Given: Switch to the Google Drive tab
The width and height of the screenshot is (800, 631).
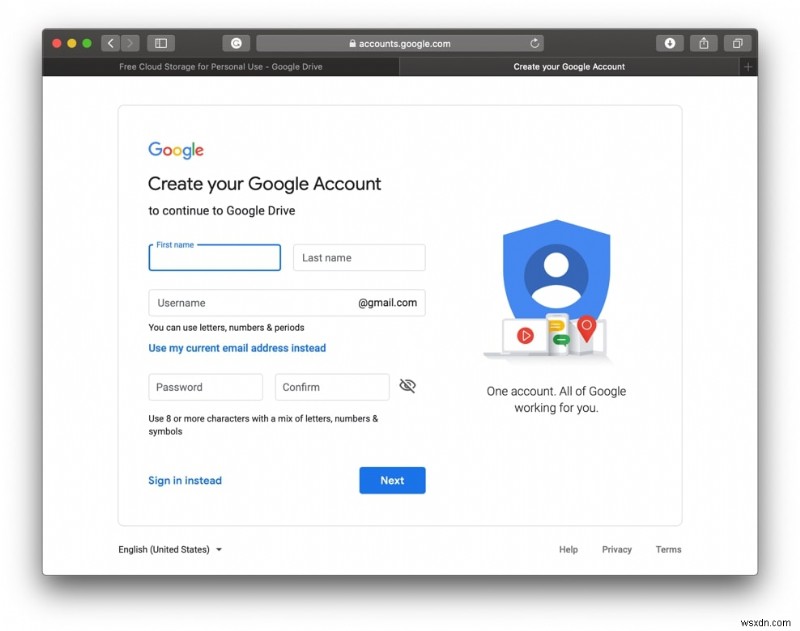Looking at the screenshot, I should (220, 66).
